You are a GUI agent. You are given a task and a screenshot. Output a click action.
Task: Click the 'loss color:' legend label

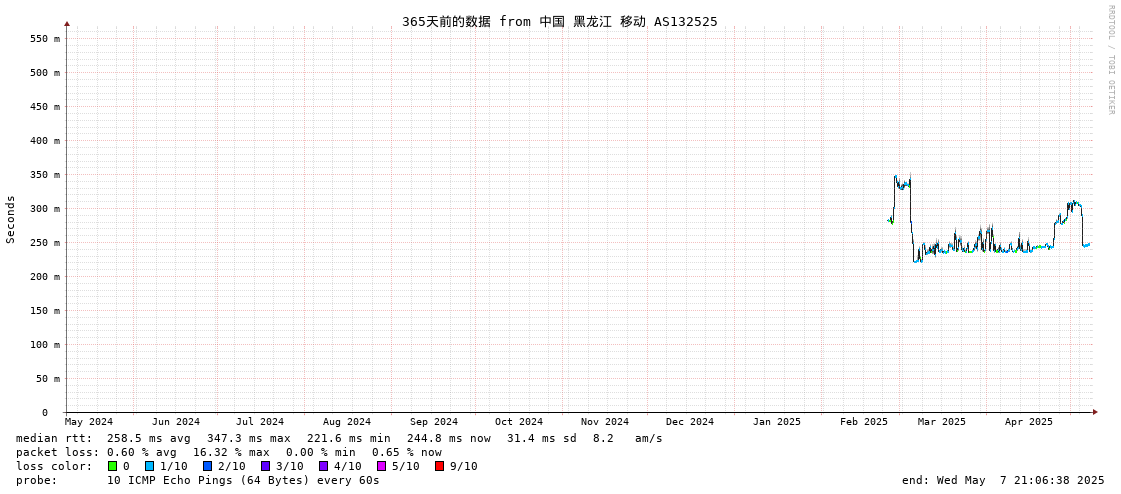click(54, 466)
